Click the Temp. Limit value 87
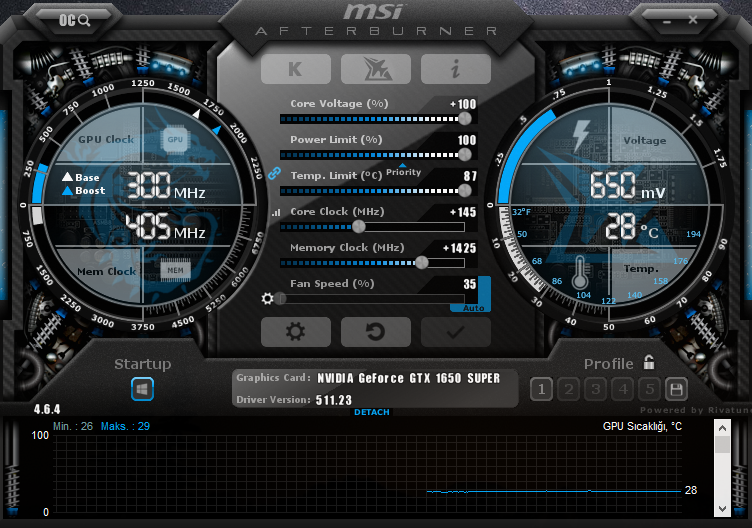The height and width of the screenshot is (528, 752). click(x=470, y=176)
